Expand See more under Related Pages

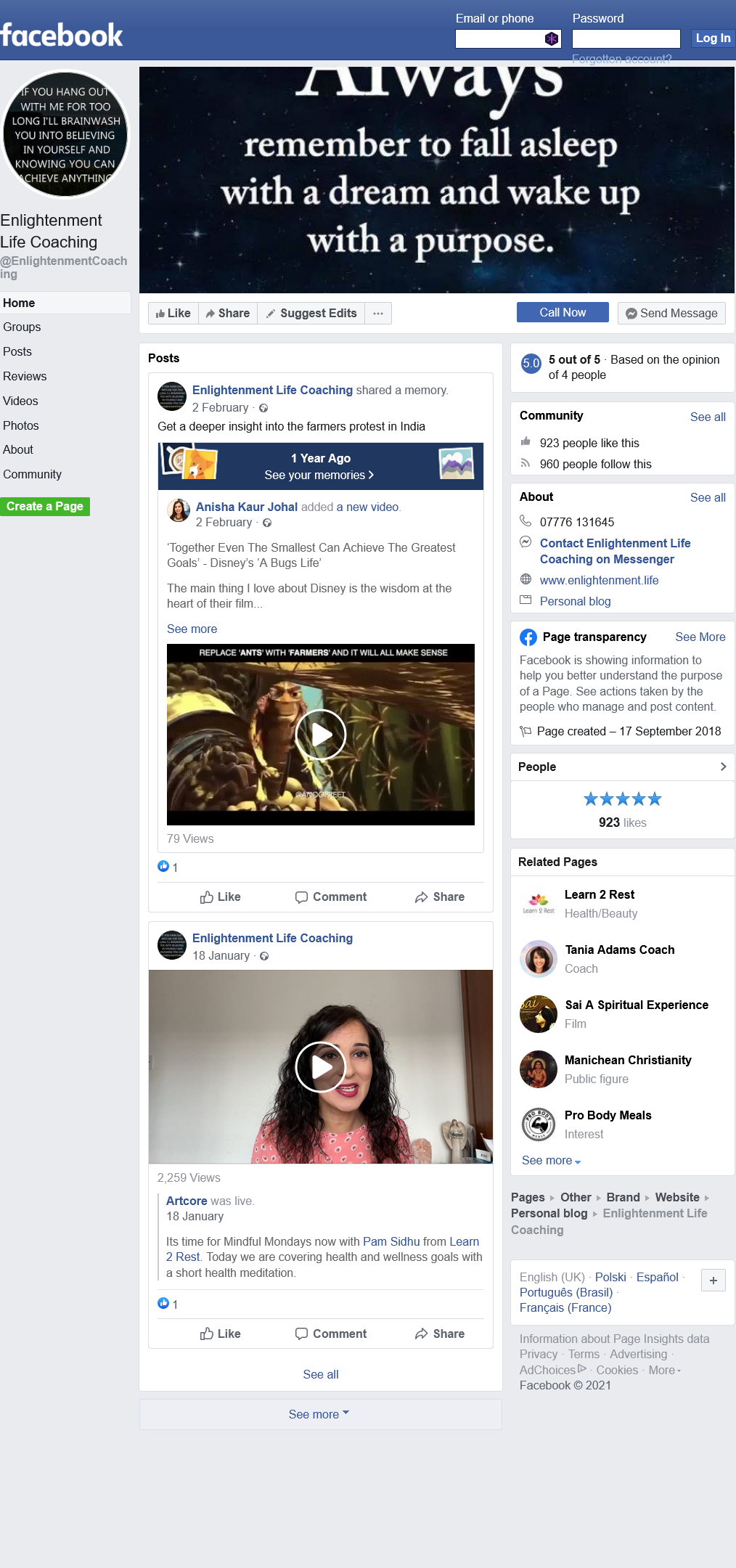[x=551, y=1161]
